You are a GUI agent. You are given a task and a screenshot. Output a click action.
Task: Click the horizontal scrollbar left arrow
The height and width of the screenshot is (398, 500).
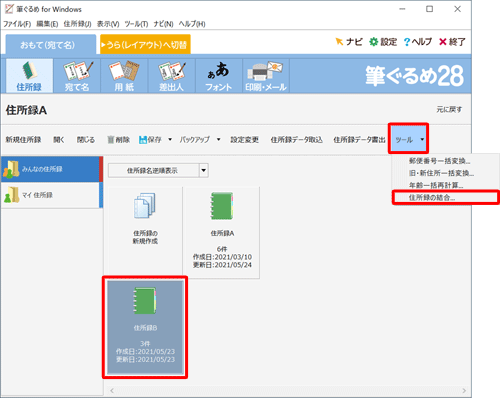click(x=112, y=391)
